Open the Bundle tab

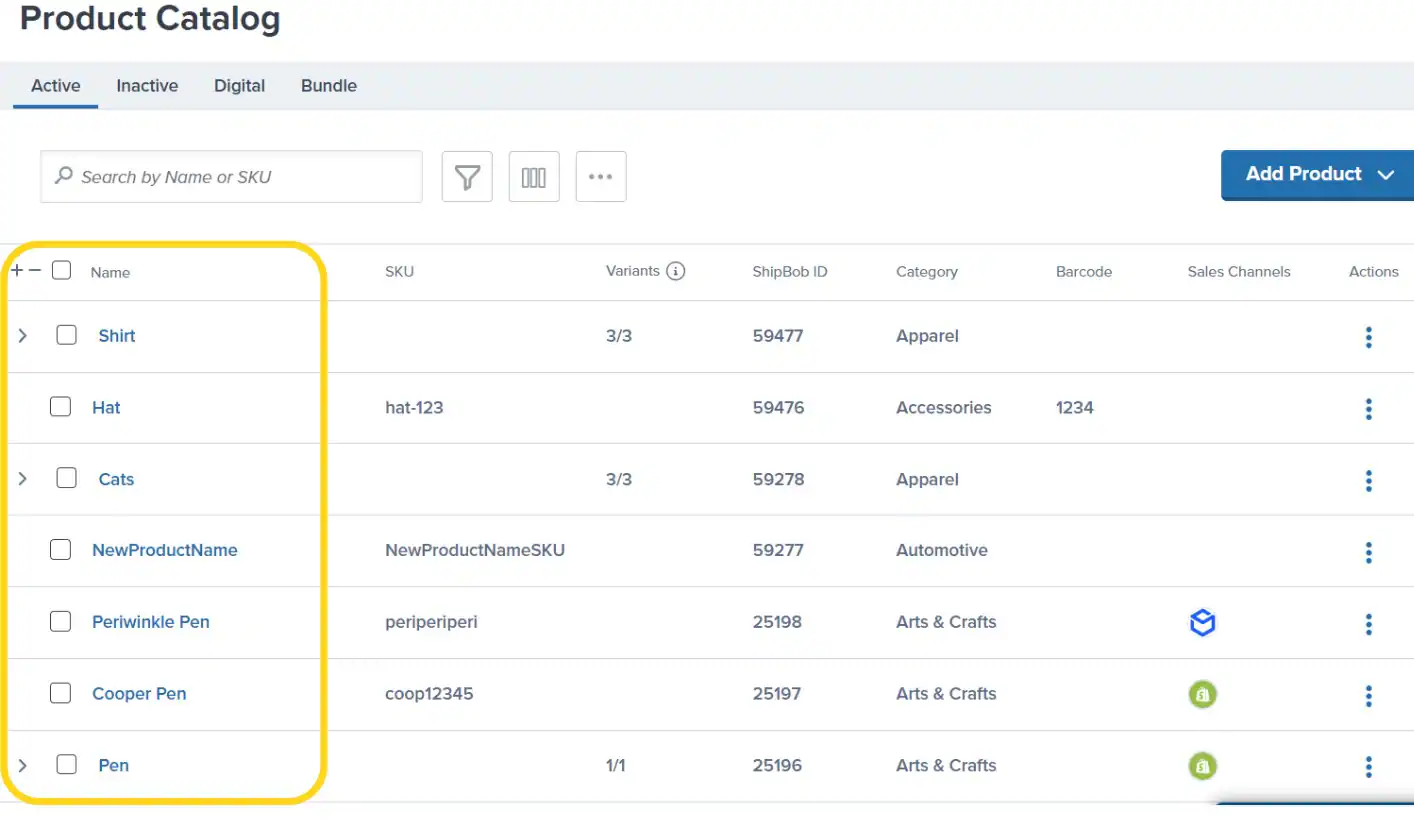328,85
